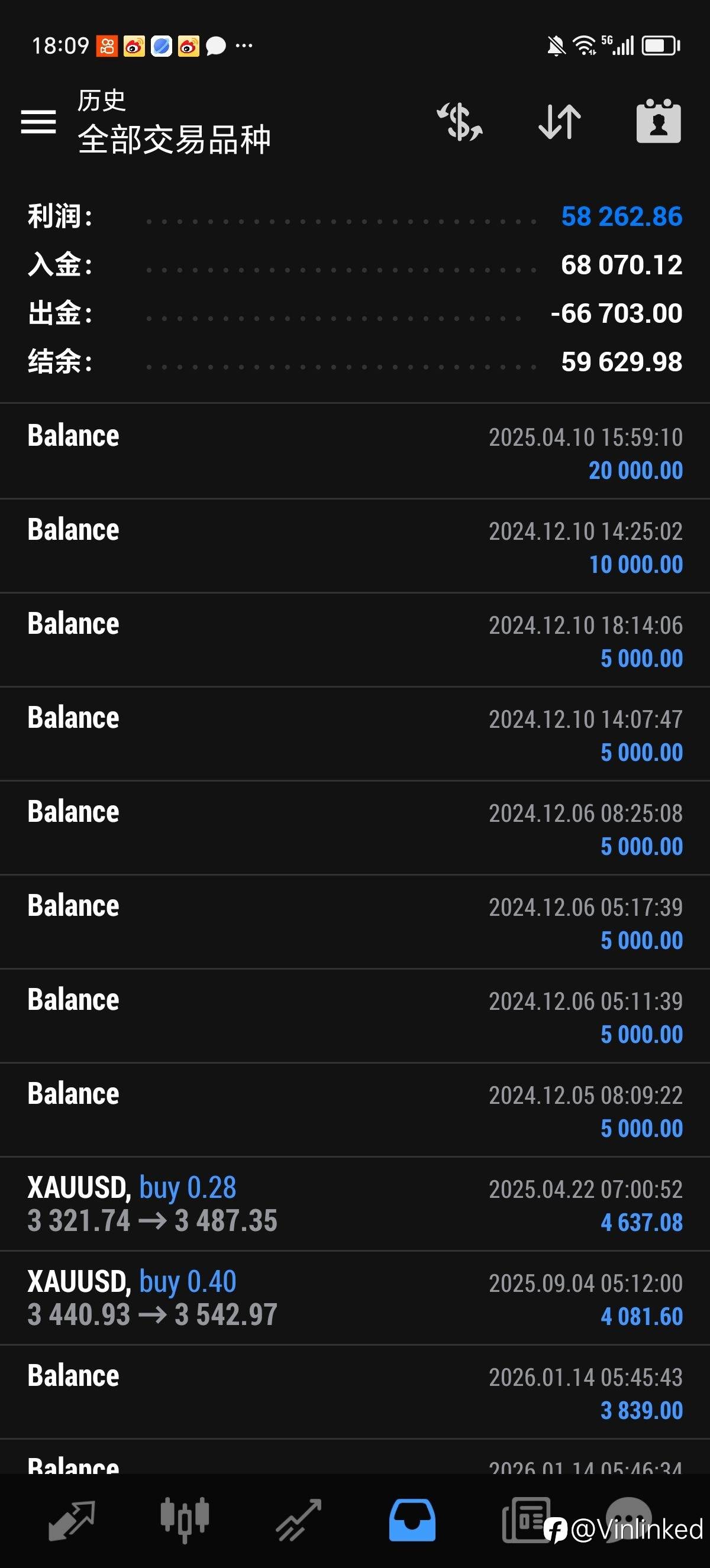Viewport: 710px width, 1568px height.
Task: Open the Trade tab with trend arrow
Action: click(298, 1520)
